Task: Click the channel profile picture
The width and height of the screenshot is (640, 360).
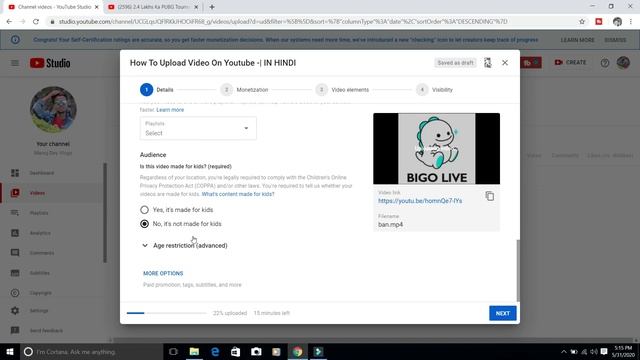Action: (53, 109)
